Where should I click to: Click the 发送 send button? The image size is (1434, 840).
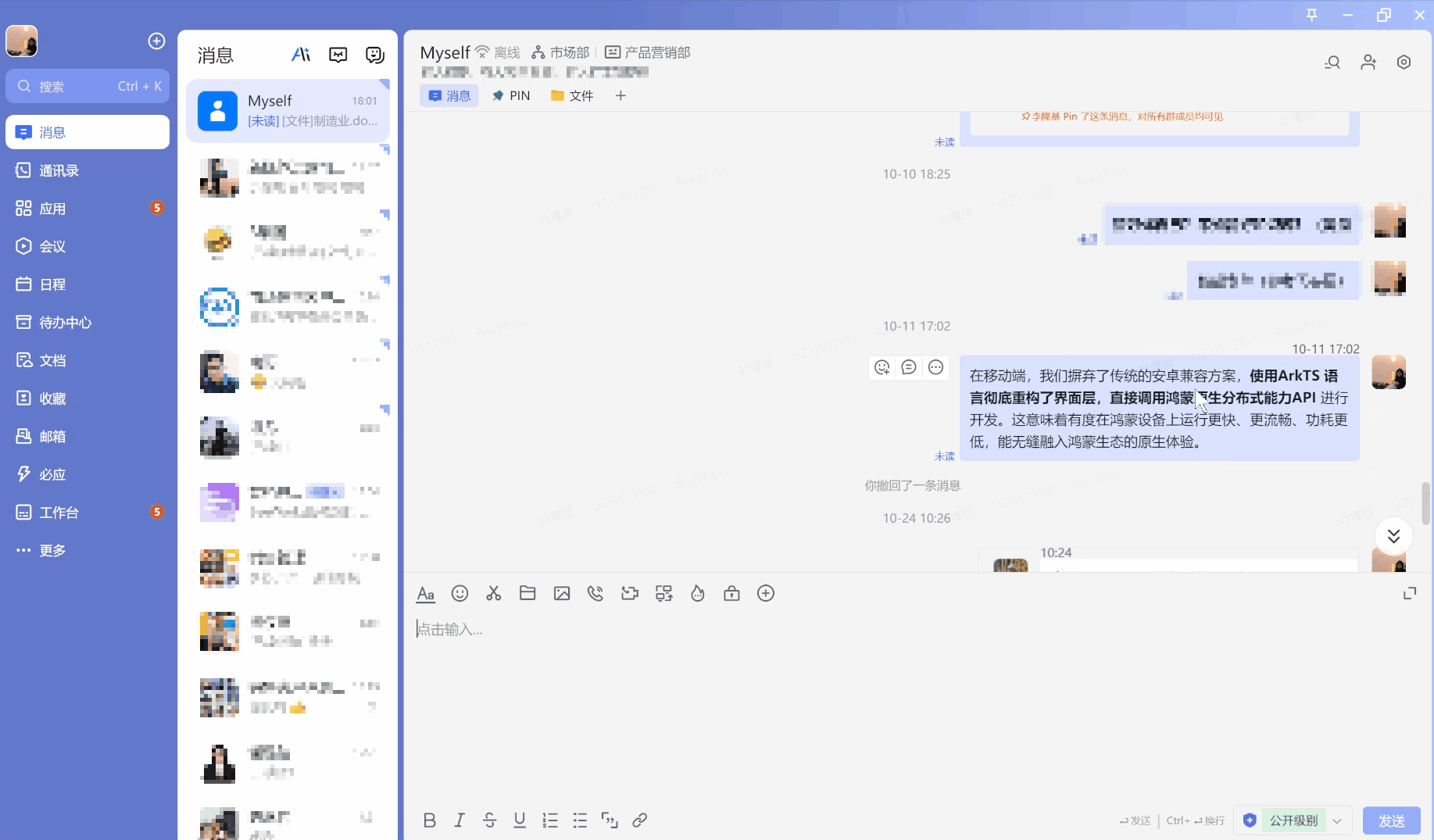point(1391,820)
